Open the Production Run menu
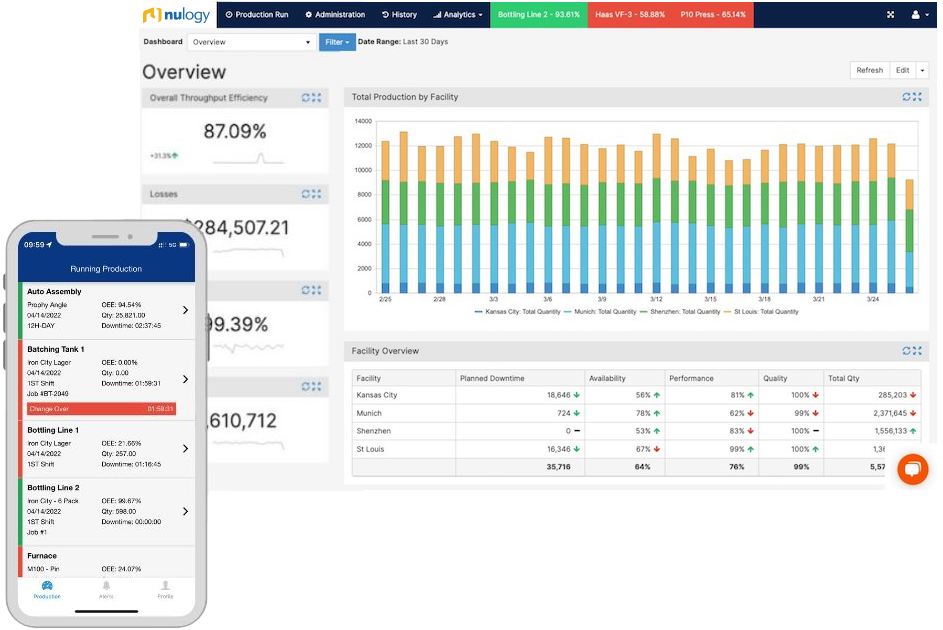This screenshot has width=943, height=630. [257, 15]
